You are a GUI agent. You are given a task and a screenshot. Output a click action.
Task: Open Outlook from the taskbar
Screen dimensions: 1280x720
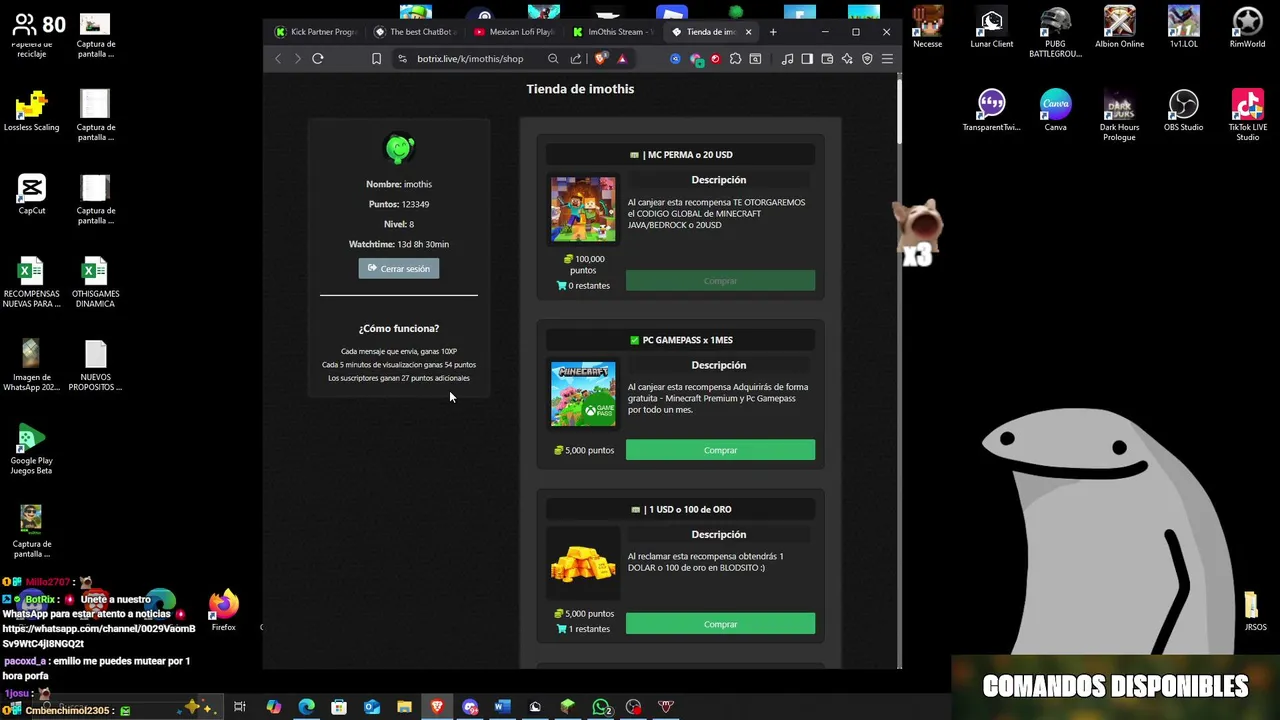coord(371,707)
